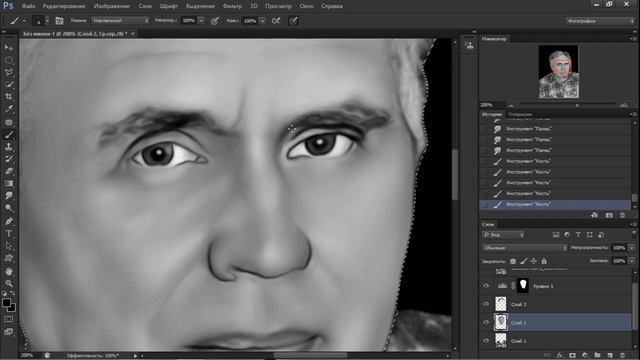Create new adjustment layer icon
The height and width of the screenshot is (360, 640).
click(x=585, y=355)
